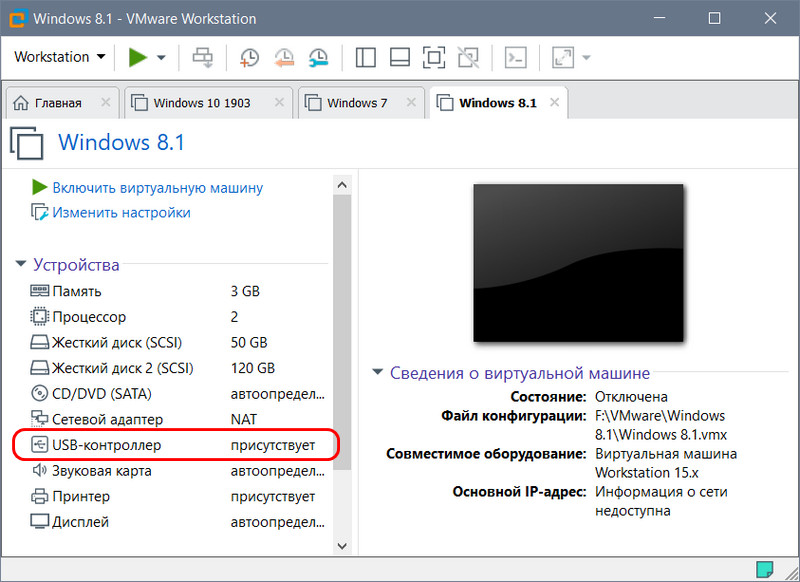This screenshot has height=582, width=800.
Task: Enter full screen mode
Action: point(434,57)
